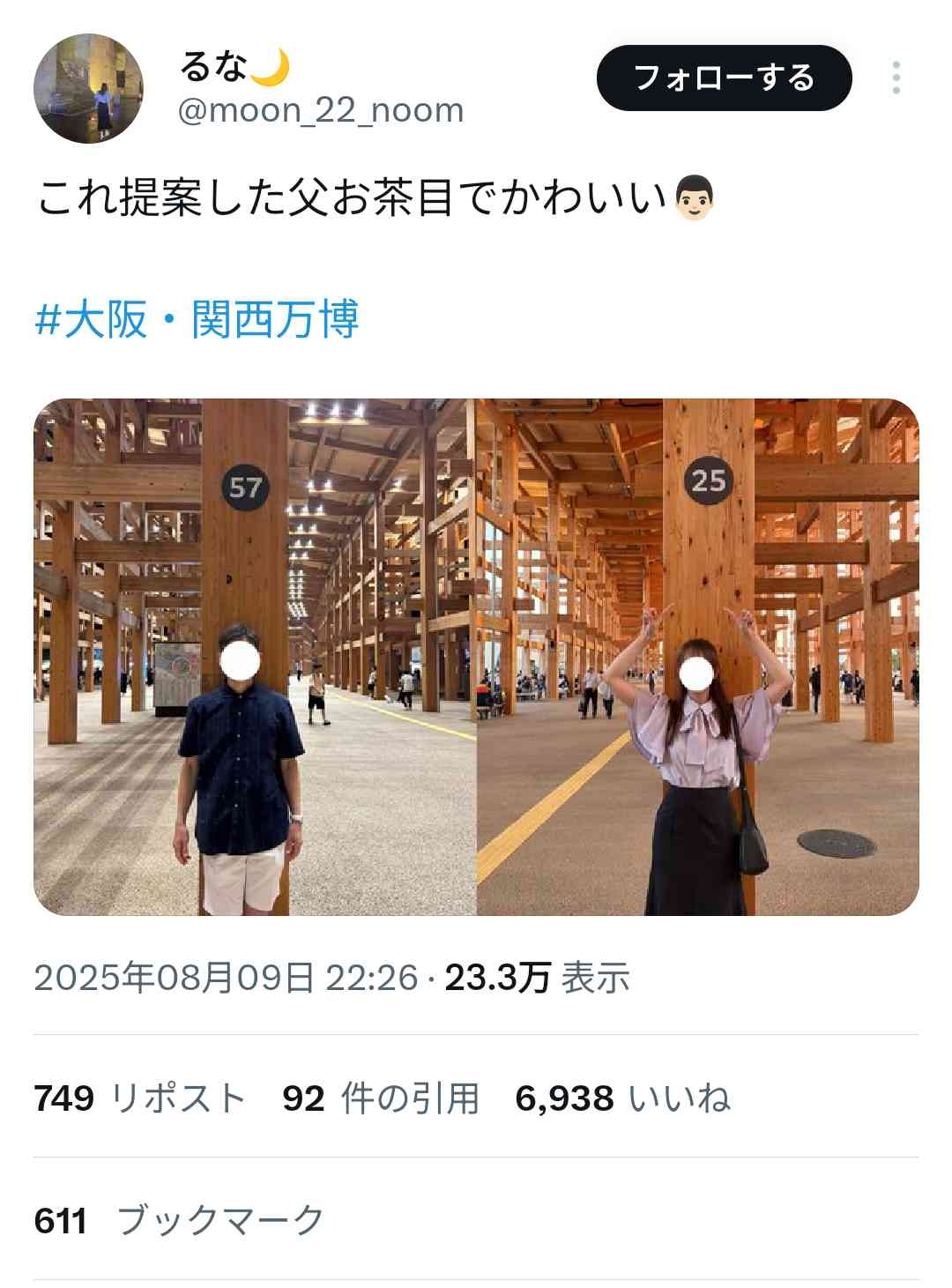This screenshot has width=952, height=1288.
Task: Click the フォローする follow button
Action: tap(724, 78)
